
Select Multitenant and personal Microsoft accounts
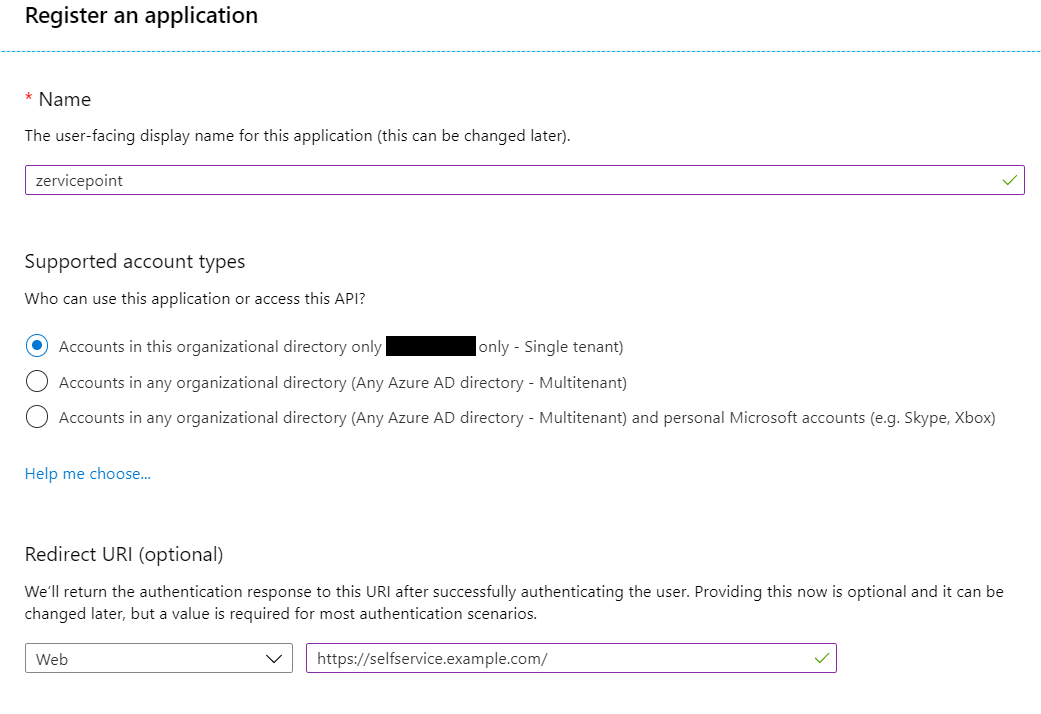37,417
